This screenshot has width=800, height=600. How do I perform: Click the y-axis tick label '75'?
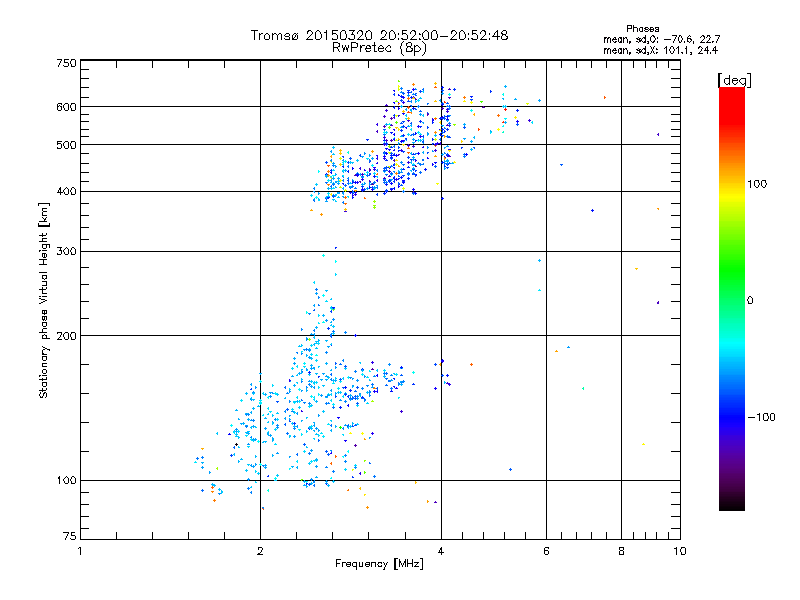(x=70, y=536)
